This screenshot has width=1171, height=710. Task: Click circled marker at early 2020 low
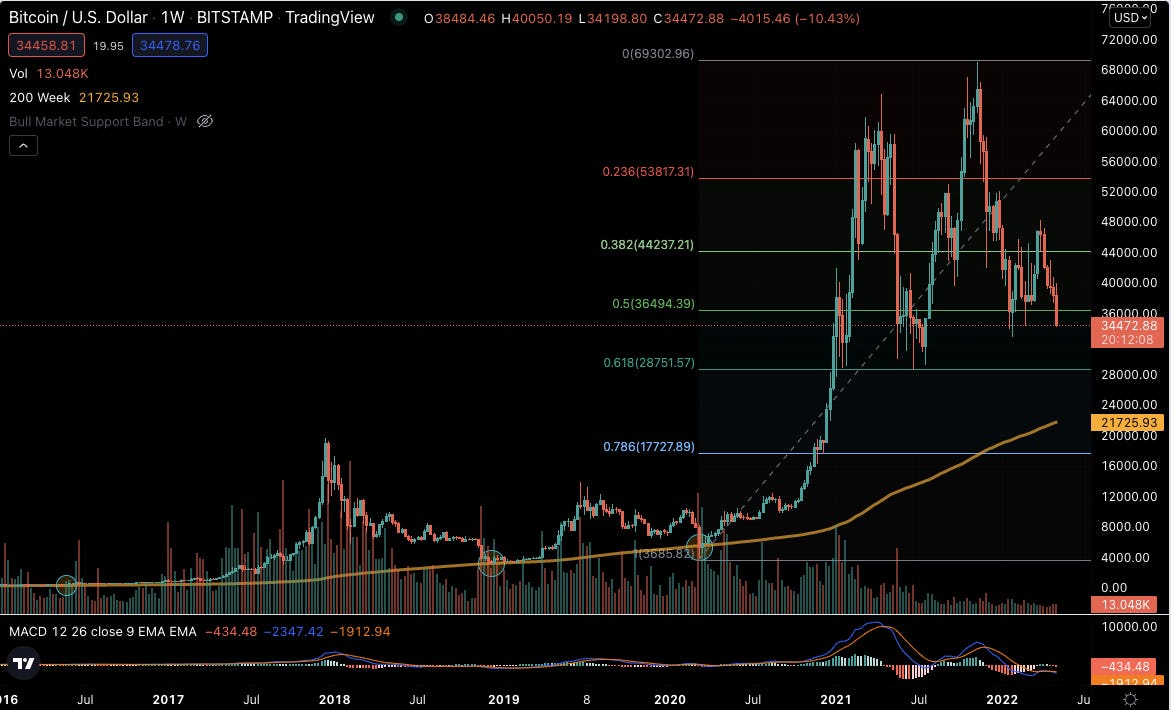coord(700,546)
